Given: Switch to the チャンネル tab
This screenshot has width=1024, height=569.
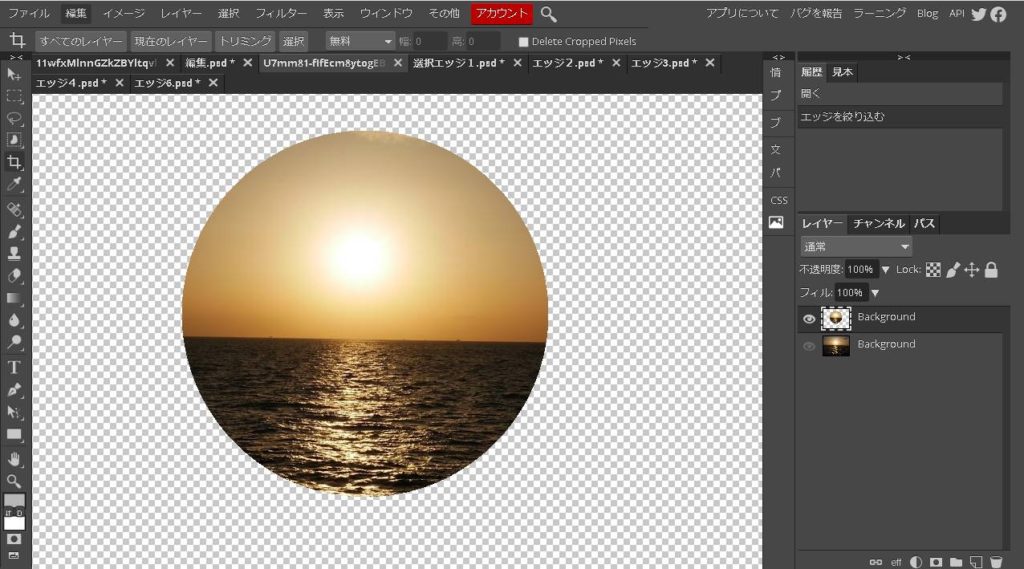Looking at the screenshot, I should click(x=878, y=224).
